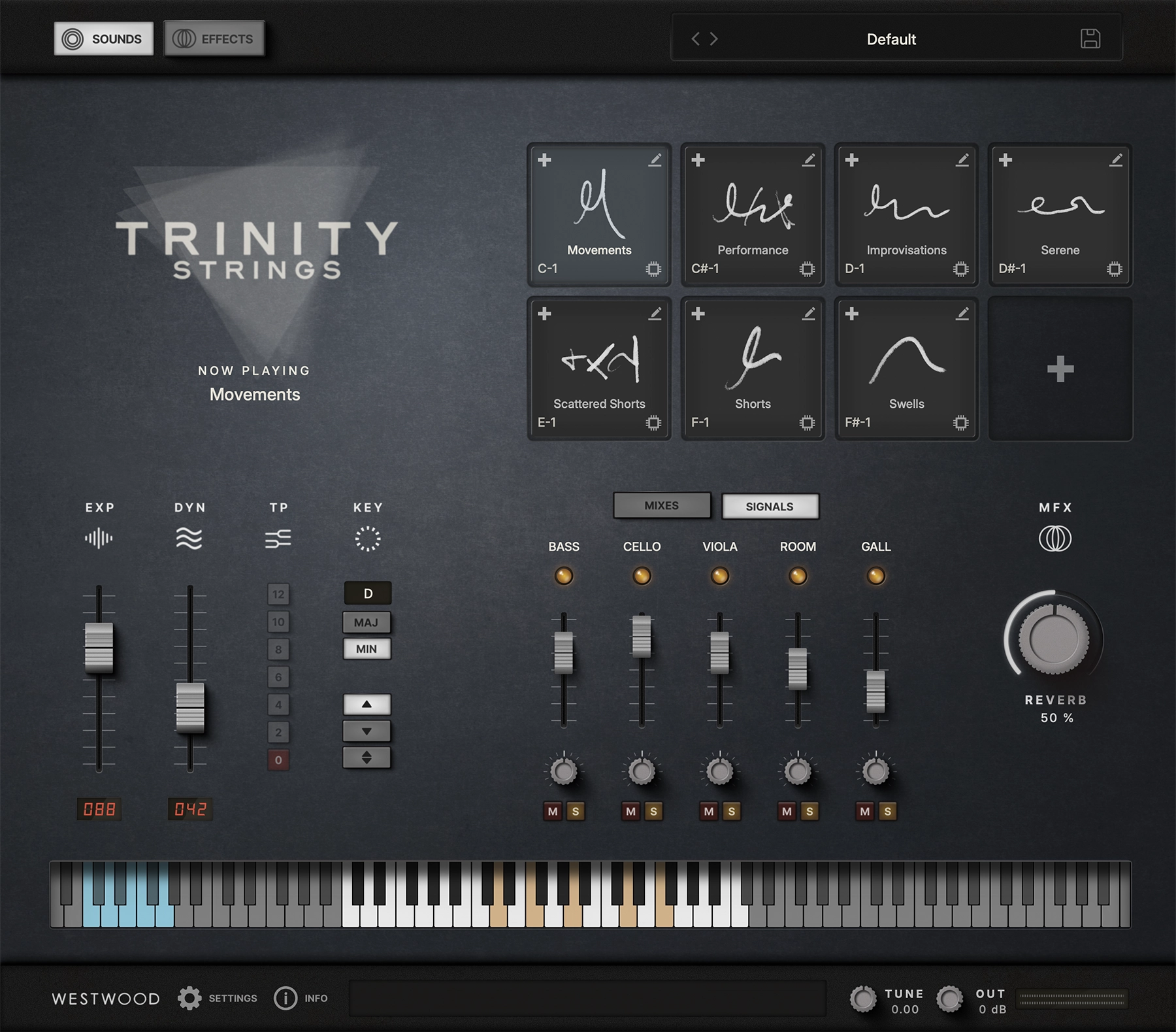Click the key shift down arrow button
This screenshot has height=1032, width=1176.
[x=367, y=731]
